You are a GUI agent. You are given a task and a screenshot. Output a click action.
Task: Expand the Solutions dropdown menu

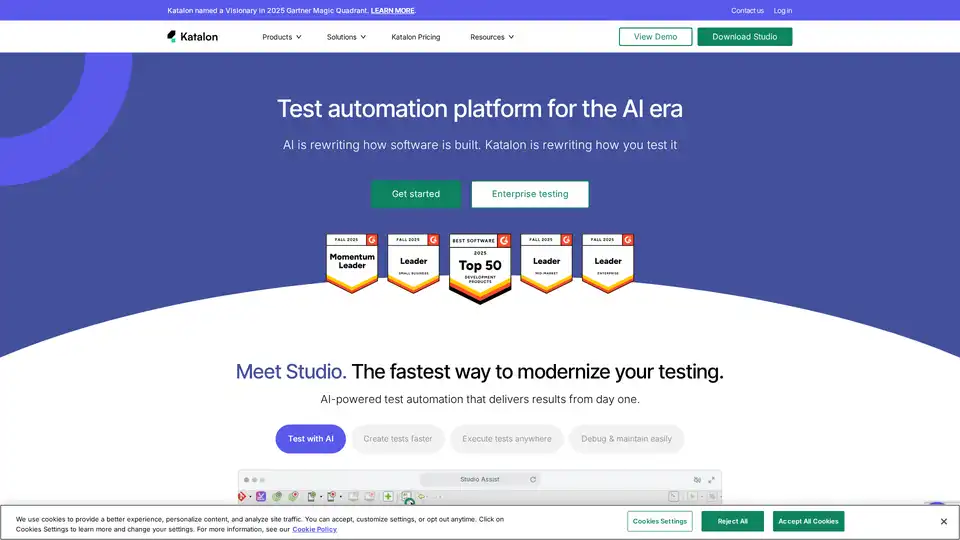pos(346,37)
